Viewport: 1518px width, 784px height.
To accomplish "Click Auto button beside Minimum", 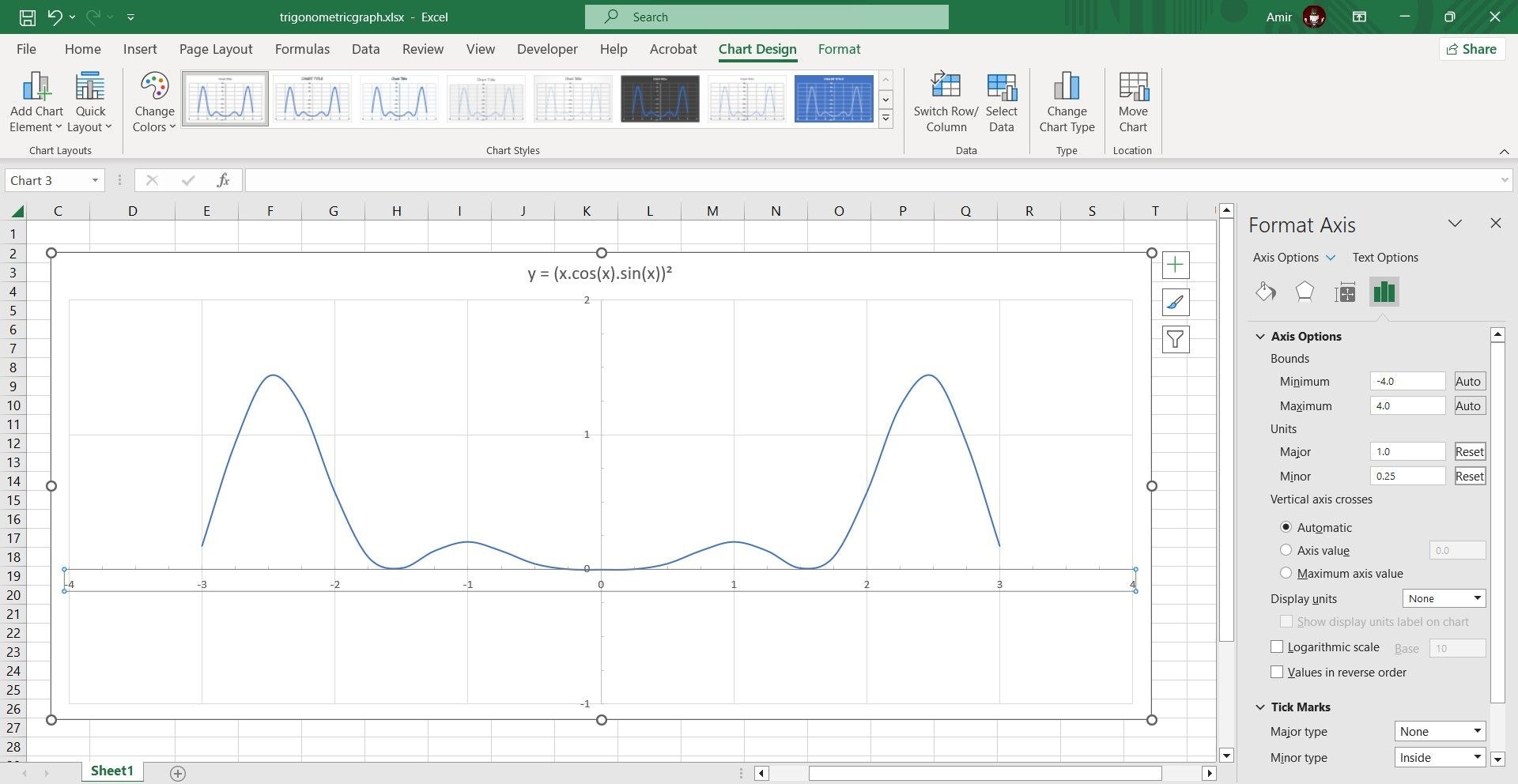I will pos(1468,382).
